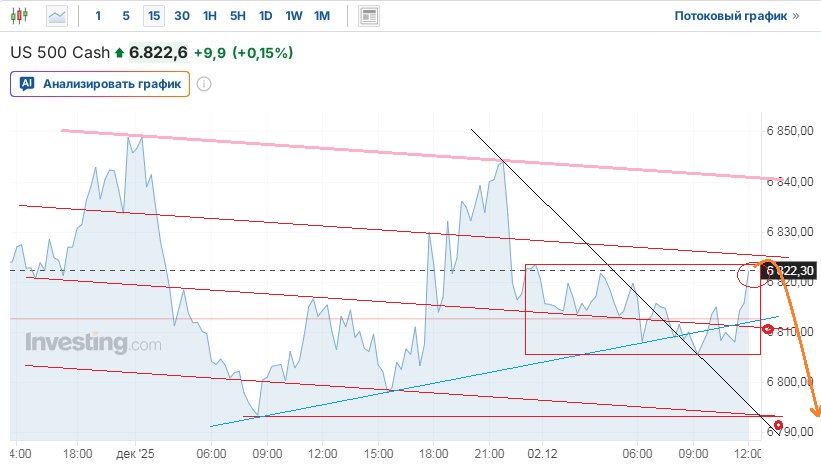Select the 1 minute timeframe
The image size is (821, 465).
97,16
